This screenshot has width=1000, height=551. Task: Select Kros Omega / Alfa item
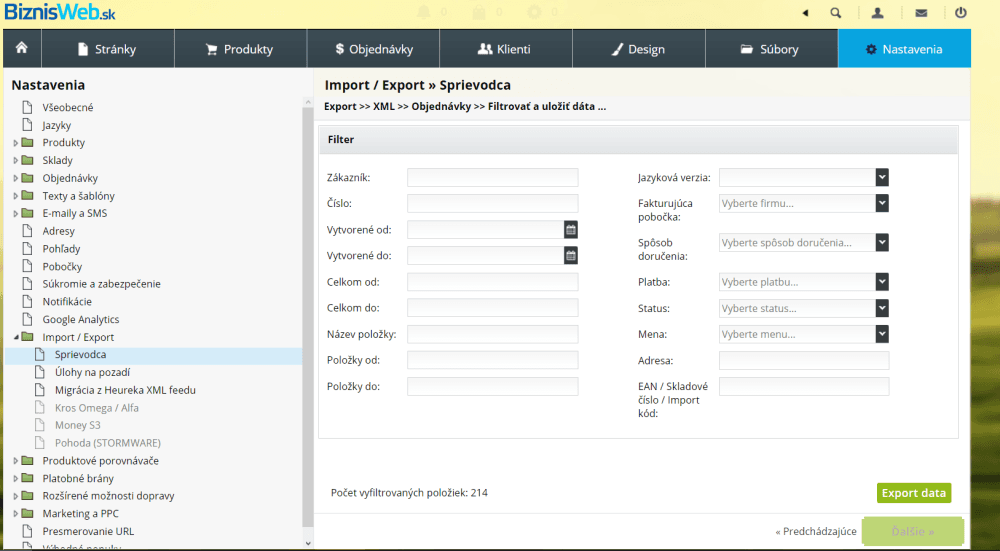96,408
